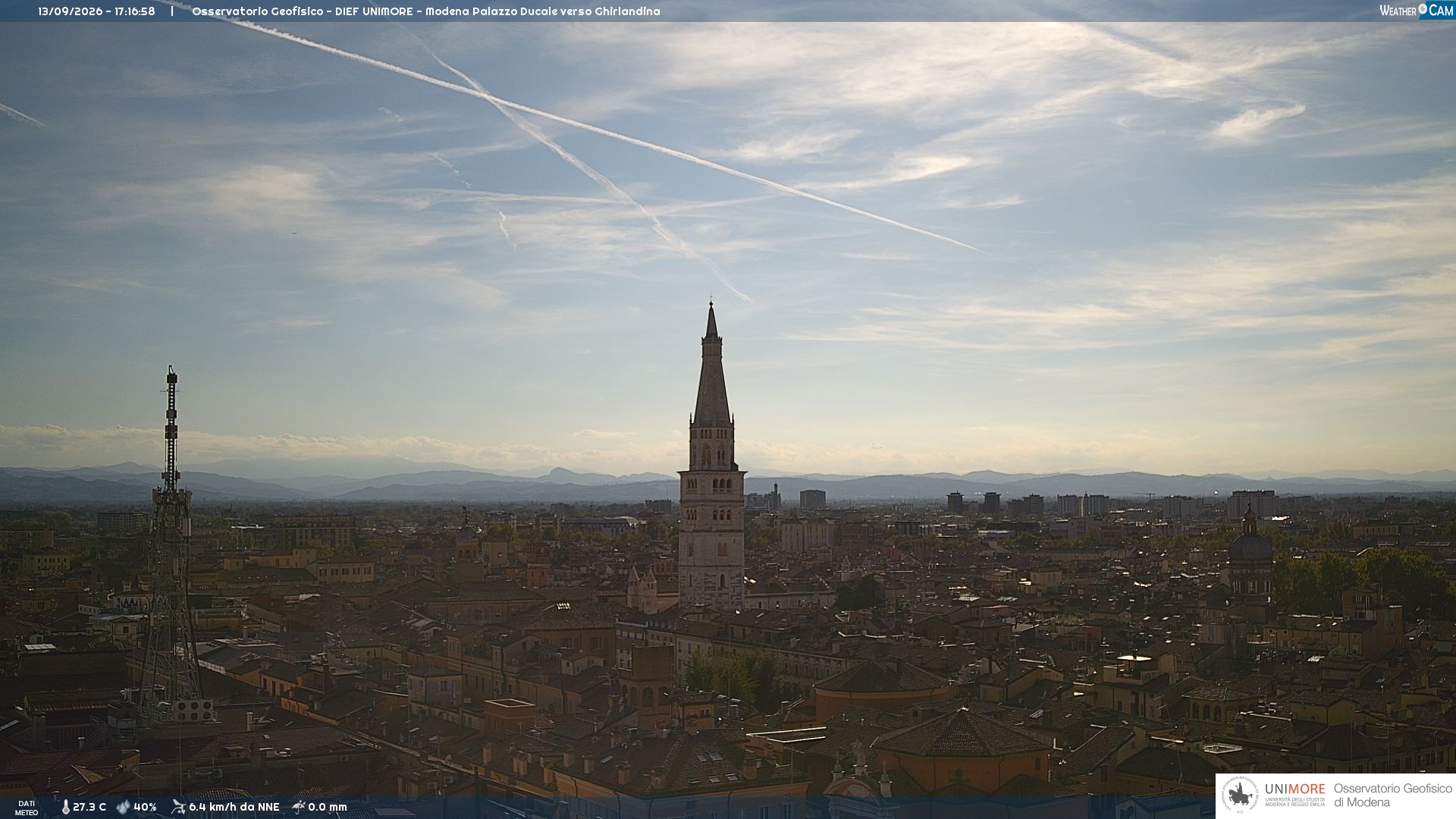Select the DATI METEO label
Viewport: 1456px width, 819px height.
pos(27,808)
